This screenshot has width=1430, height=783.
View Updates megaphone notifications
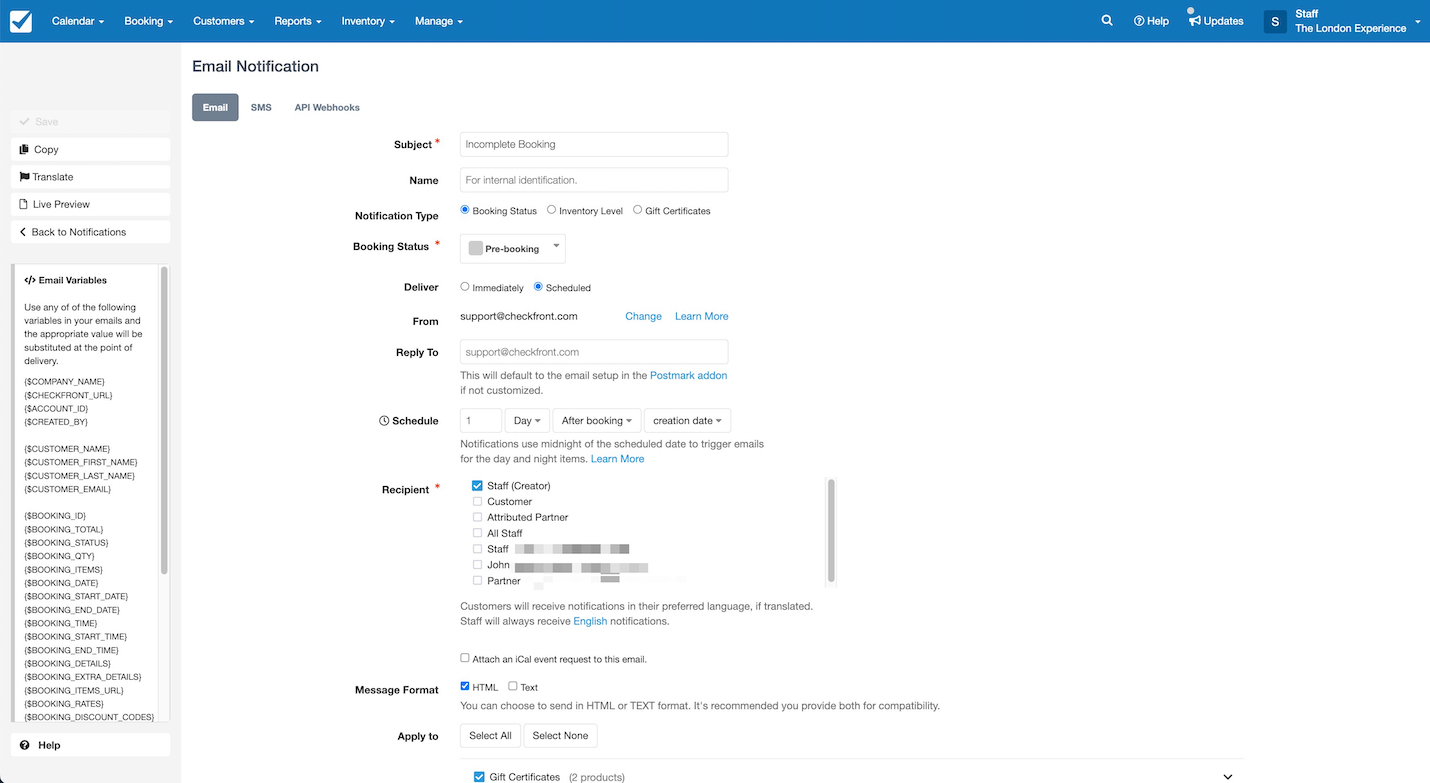coord(1216,21)
